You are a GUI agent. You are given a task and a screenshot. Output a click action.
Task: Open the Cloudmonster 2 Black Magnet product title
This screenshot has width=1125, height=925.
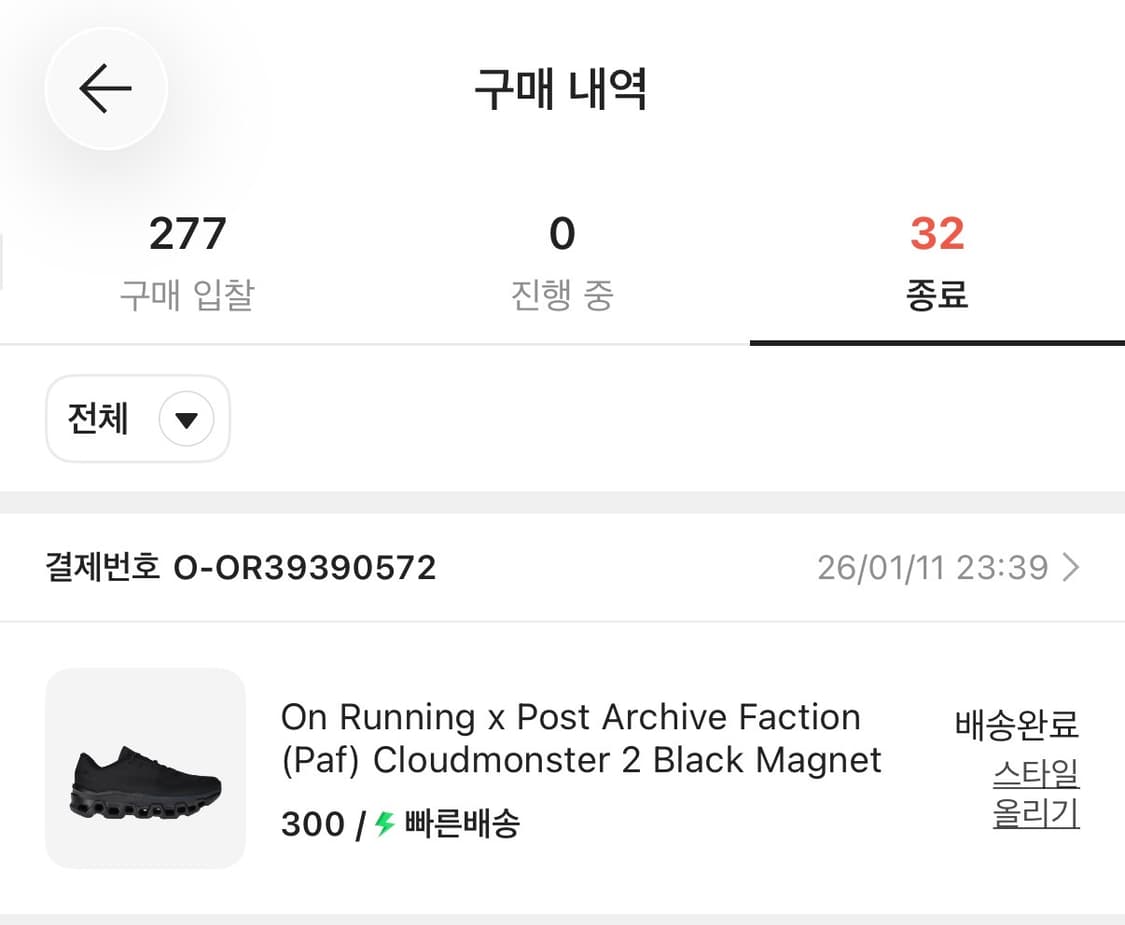[x=578, y=738]
